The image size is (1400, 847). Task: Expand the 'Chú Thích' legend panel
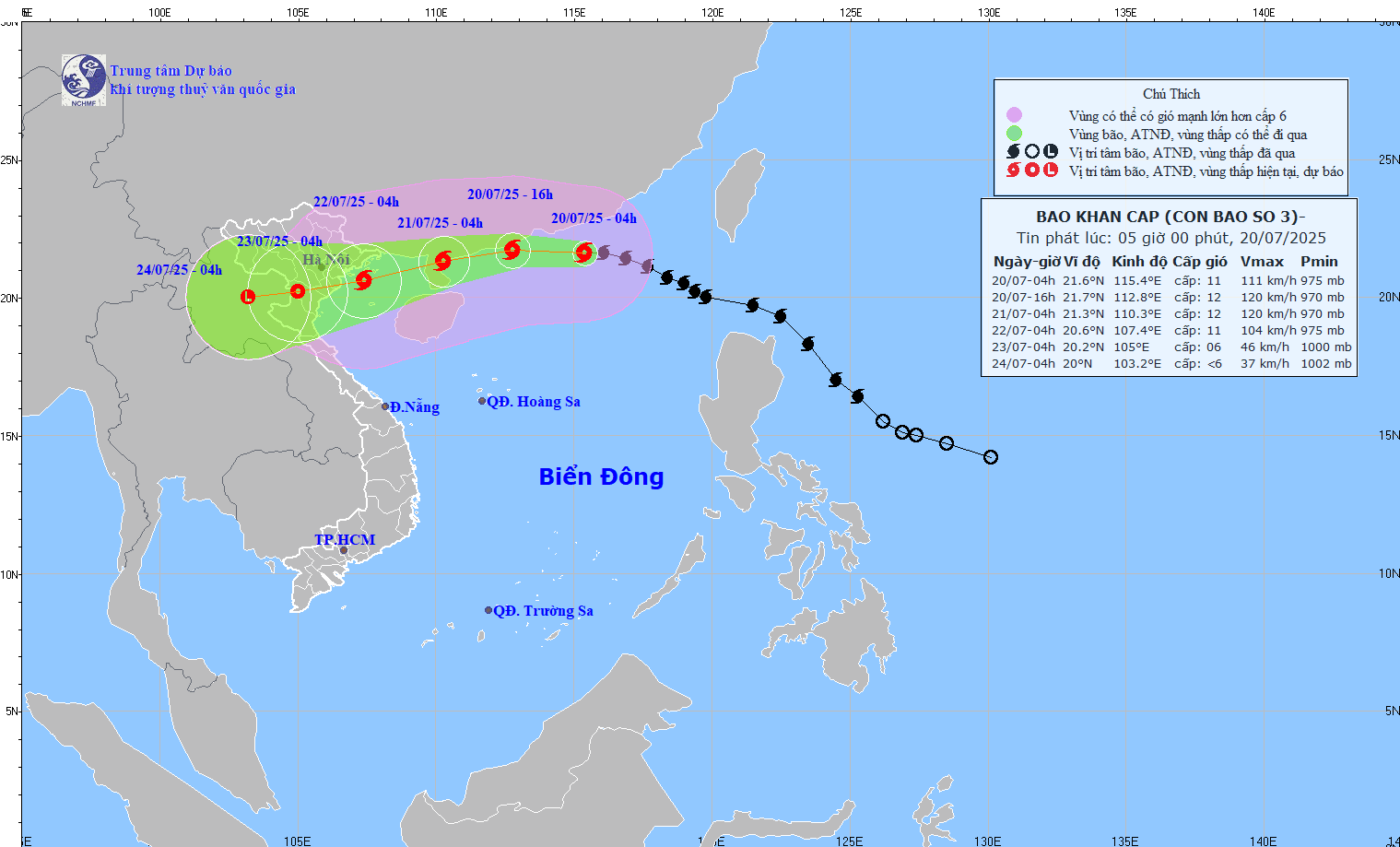(x=1171, y=93)
